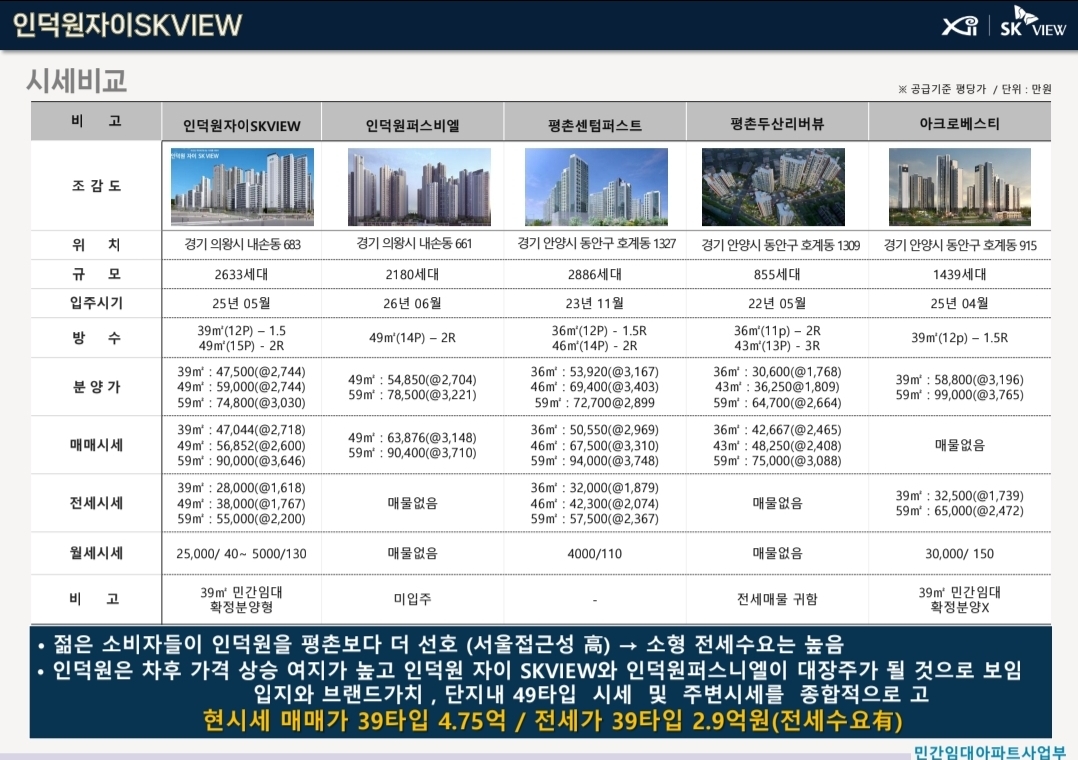The image size is (1078, 760).
Task: Select the 미입주 remark
Action: coord(412,599)
